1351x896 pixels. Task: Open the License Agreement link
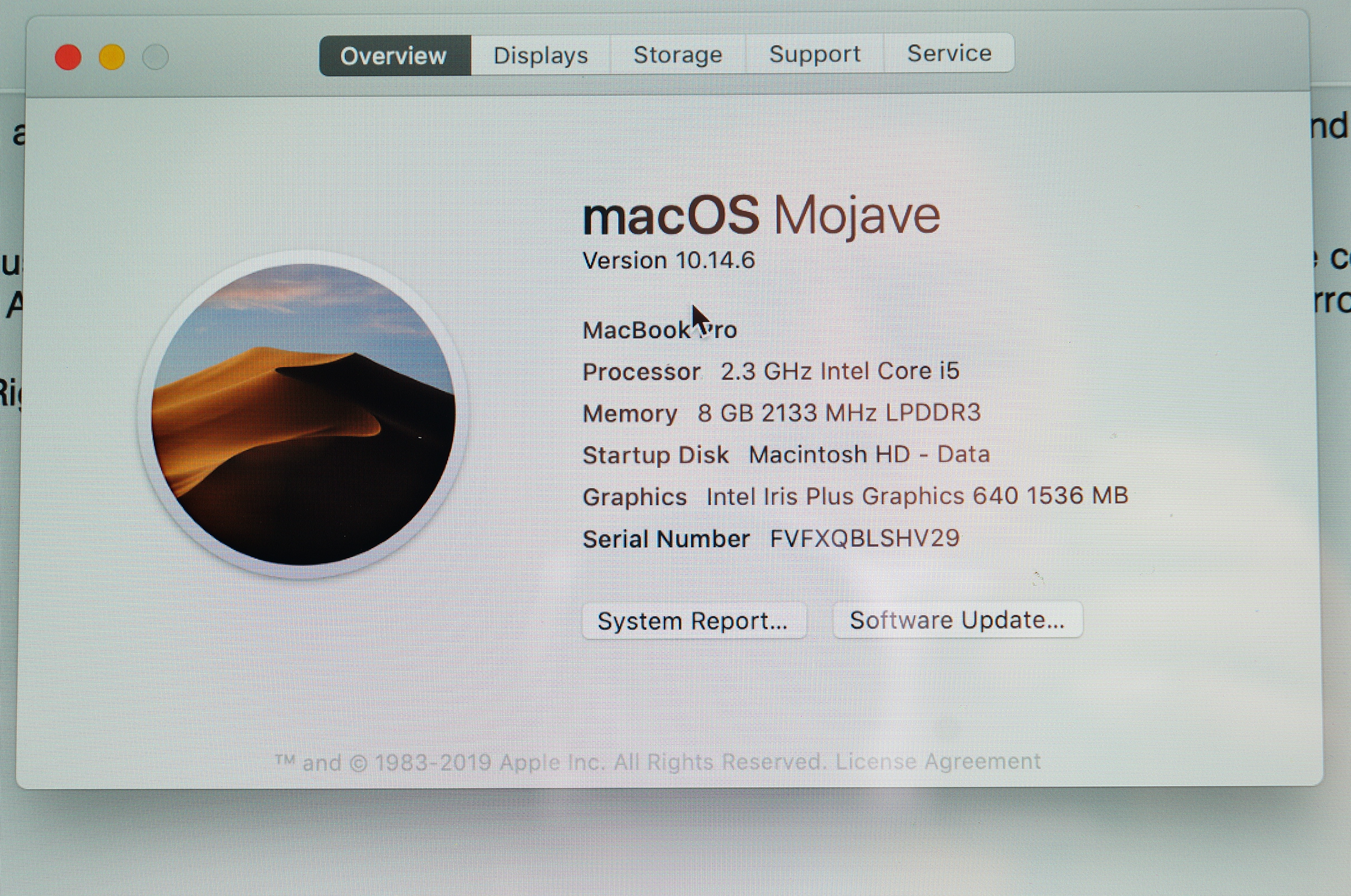point(937,762)
